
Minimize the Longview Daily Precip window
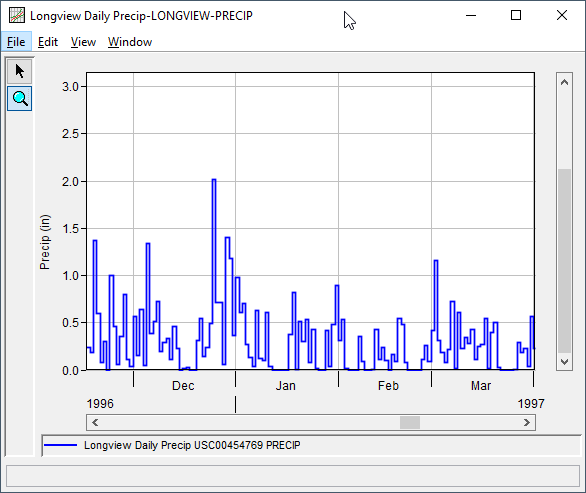pos(471,16)
